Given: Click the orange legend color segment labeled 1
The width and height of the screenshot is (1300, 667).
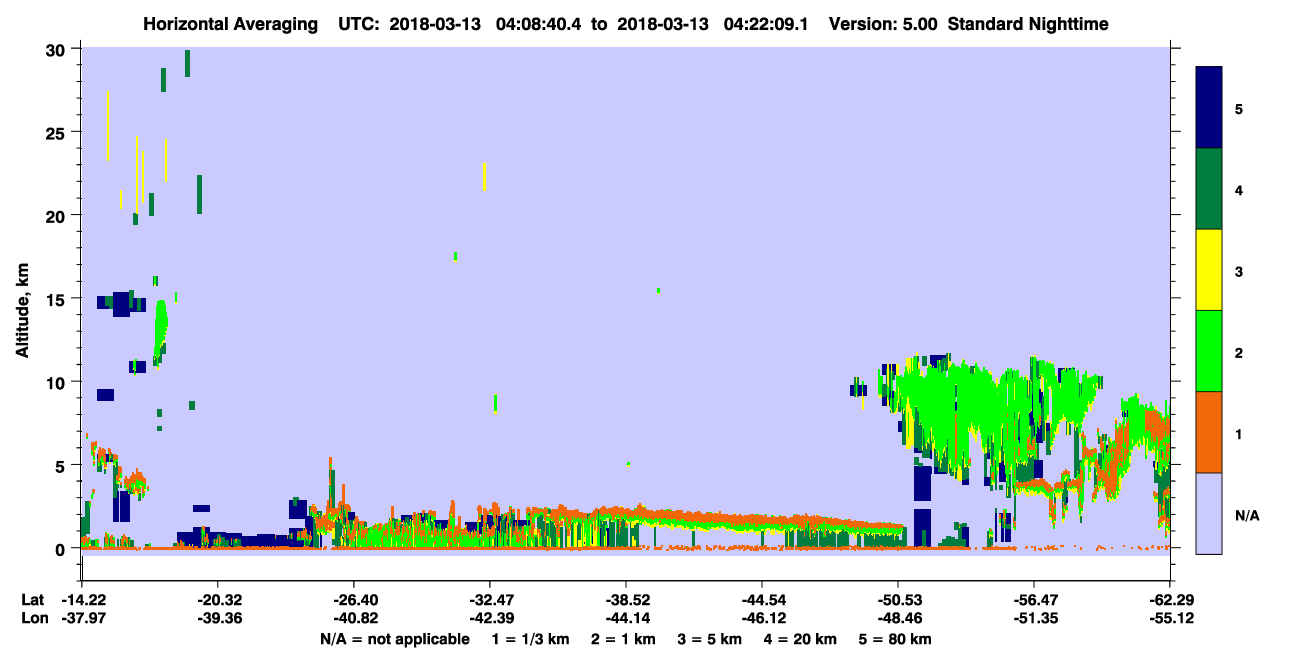Looking at the screenshot, I should click(1209, 432).
